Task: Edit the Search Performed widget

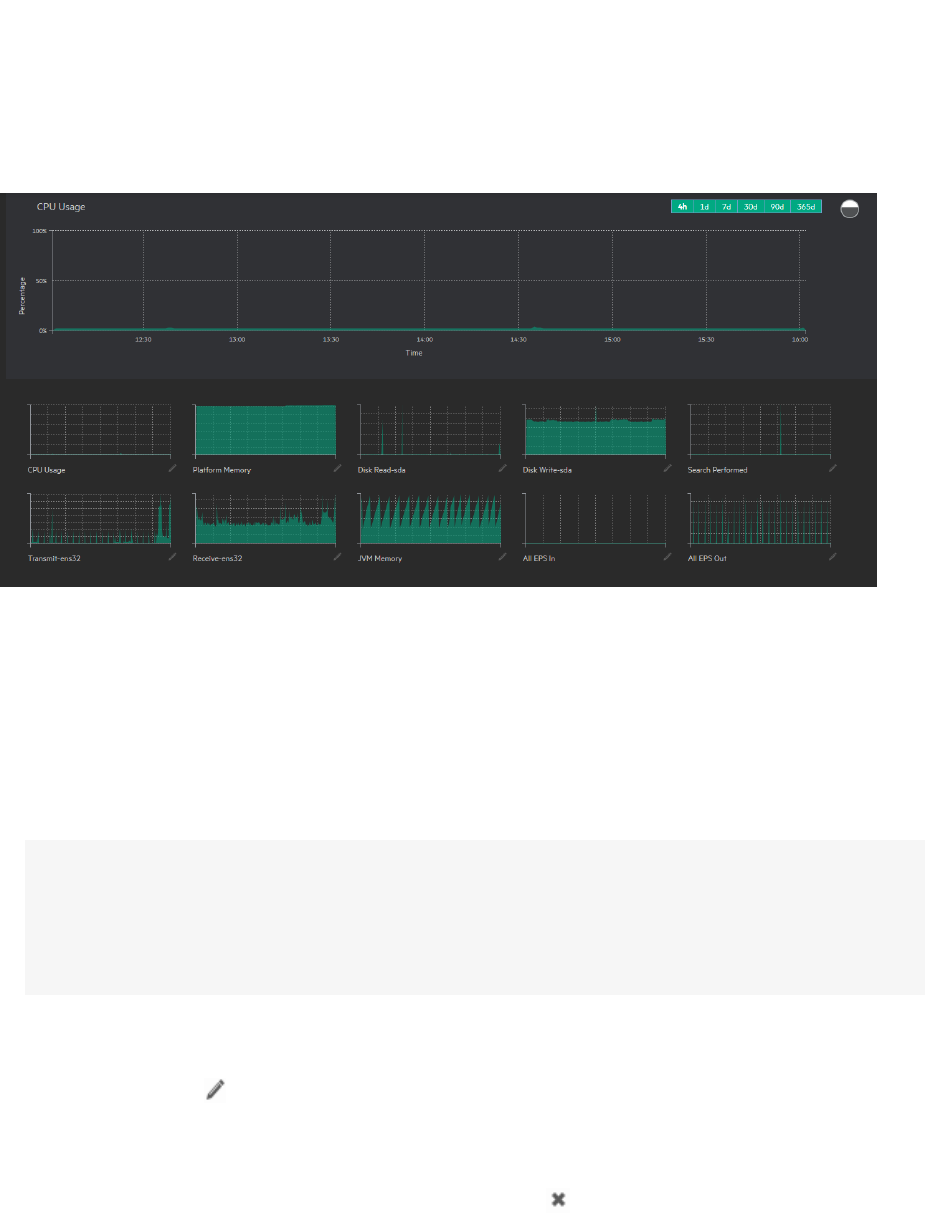Action: [x=832, y=467]
